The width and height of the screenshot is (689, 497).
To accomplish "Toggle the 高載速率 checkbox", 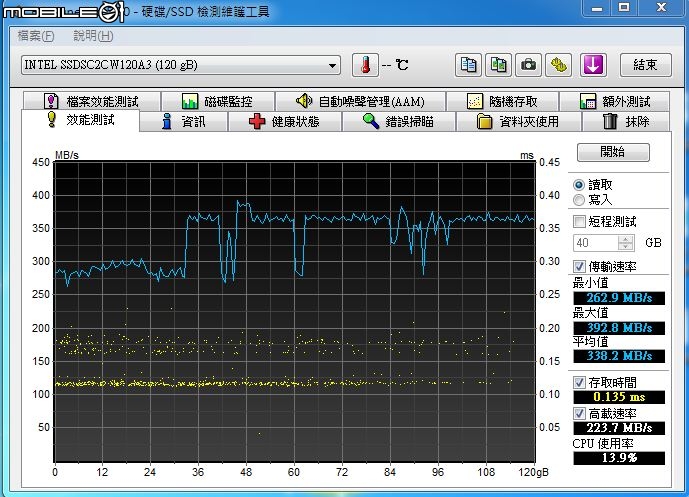I will tap(579, 413).
